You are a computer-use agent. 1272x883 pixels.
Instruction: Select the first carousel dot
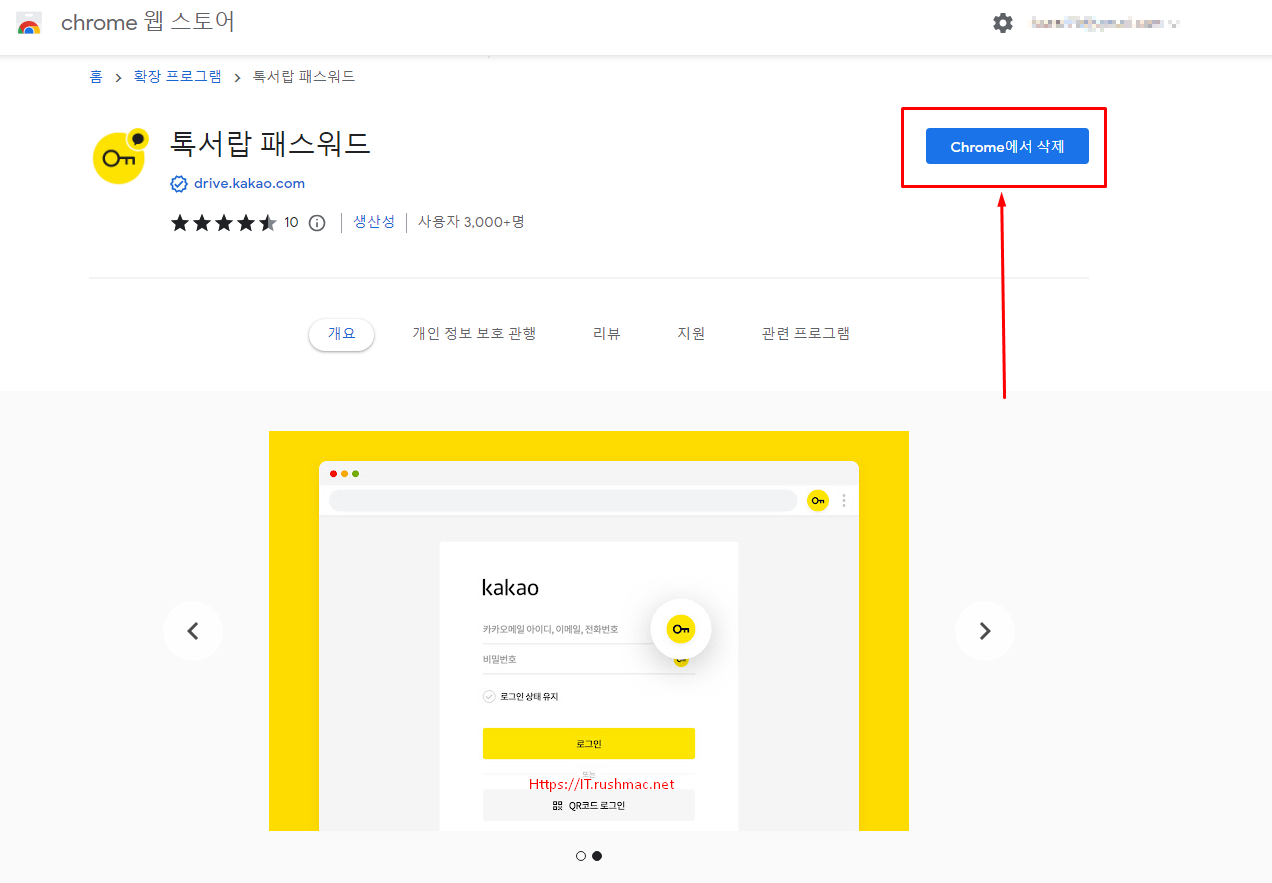tap(581, 856)
